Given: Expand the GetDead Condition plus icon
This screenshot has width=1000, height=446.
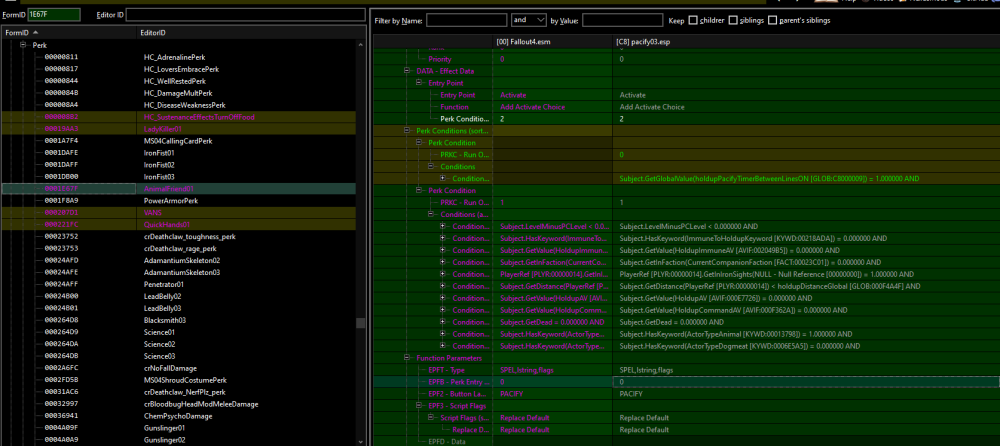Looking at the screenshot, I should (443, 322).
